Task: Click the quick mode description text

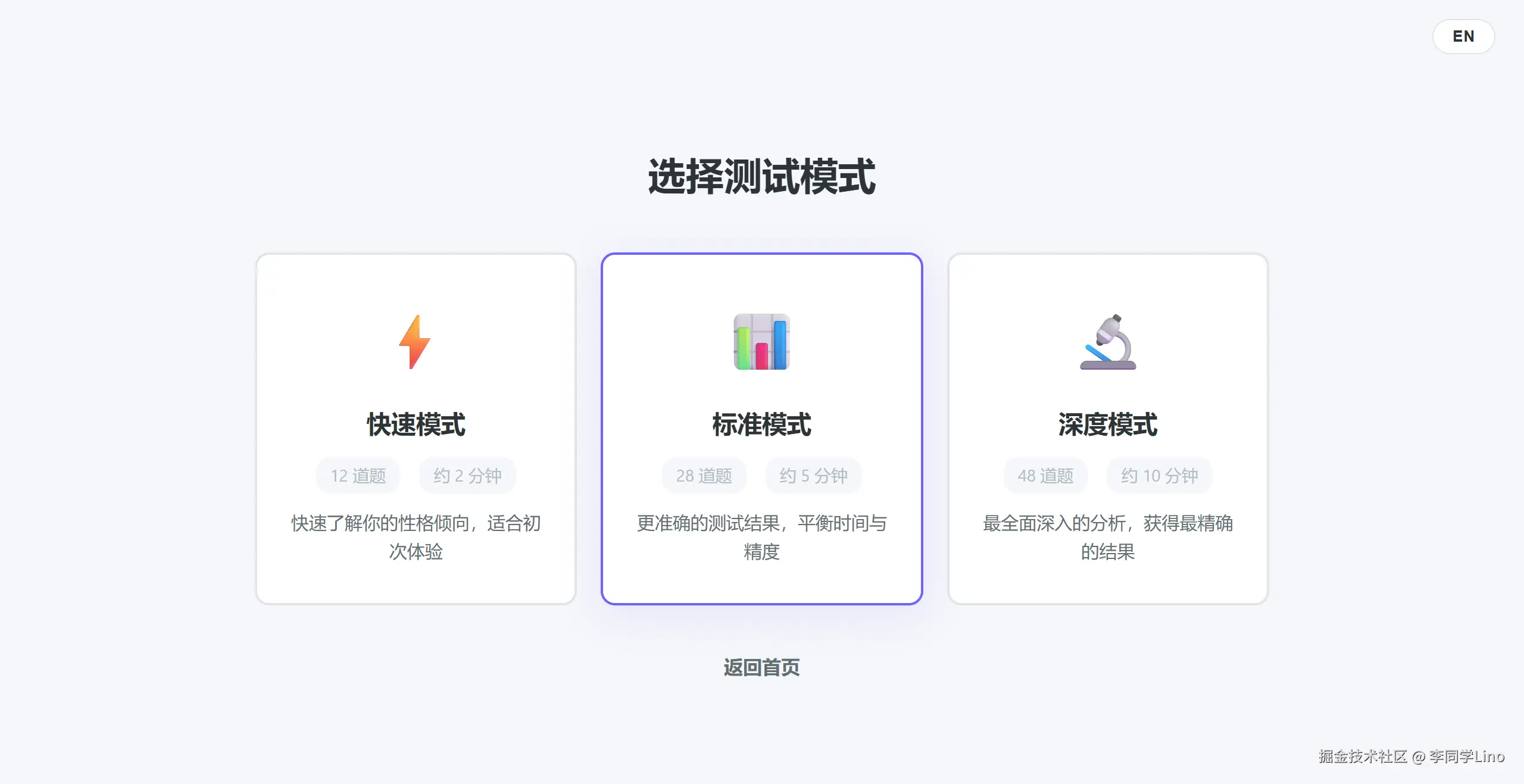Action: [x=416, y=538]
